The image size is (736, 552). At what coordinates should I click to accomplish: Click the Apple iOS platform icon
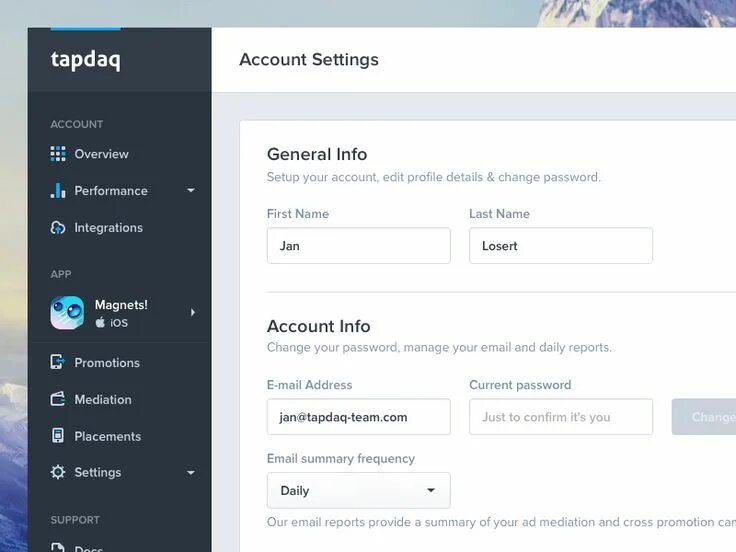point(100,322)
